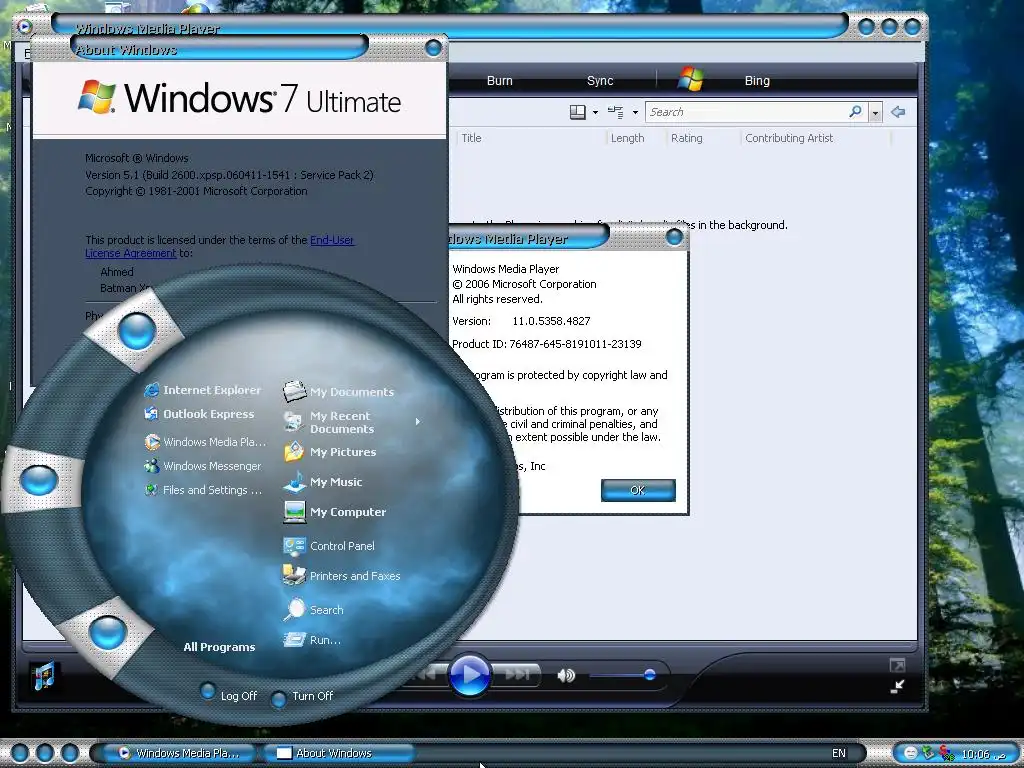Click the Log Off button
Viewport: 1024px width, 768px height.
(x=229, y=695)
